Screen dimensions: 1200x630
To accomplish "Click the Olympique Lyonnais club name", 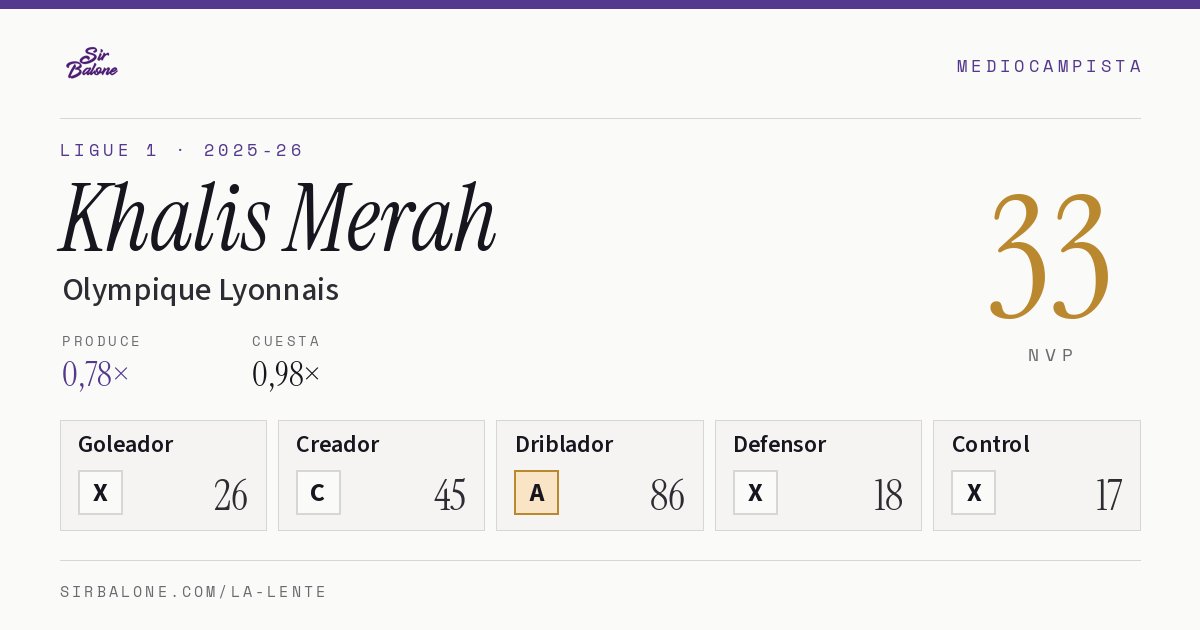I will [x=201, y=290].
